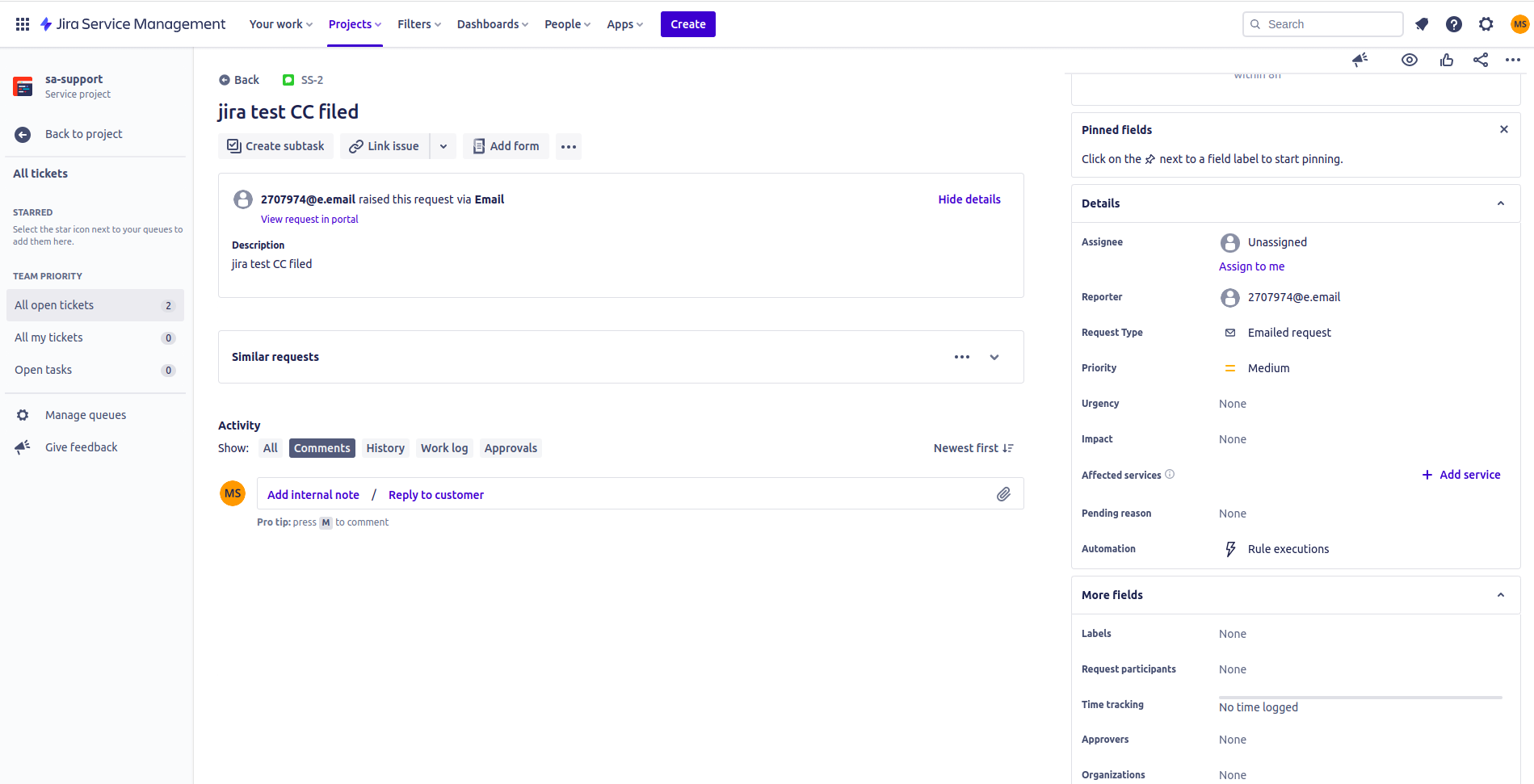Open Help with the question mark icon
The height and width of the screenshot is (784, 1534).
pos(1454,24)
